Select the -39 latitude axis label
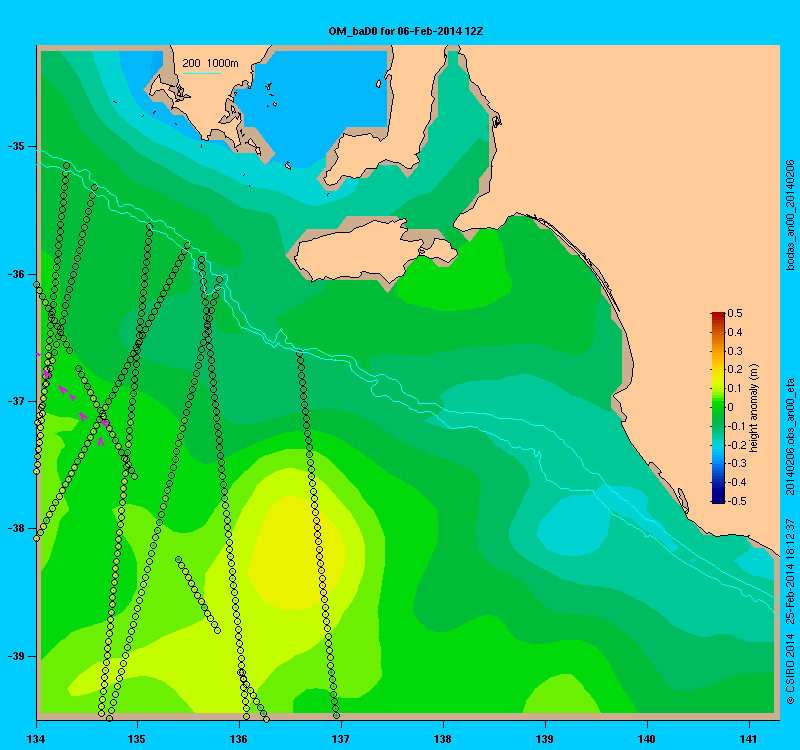This screenshot has height=750, width=800. [x=16, y=656]
